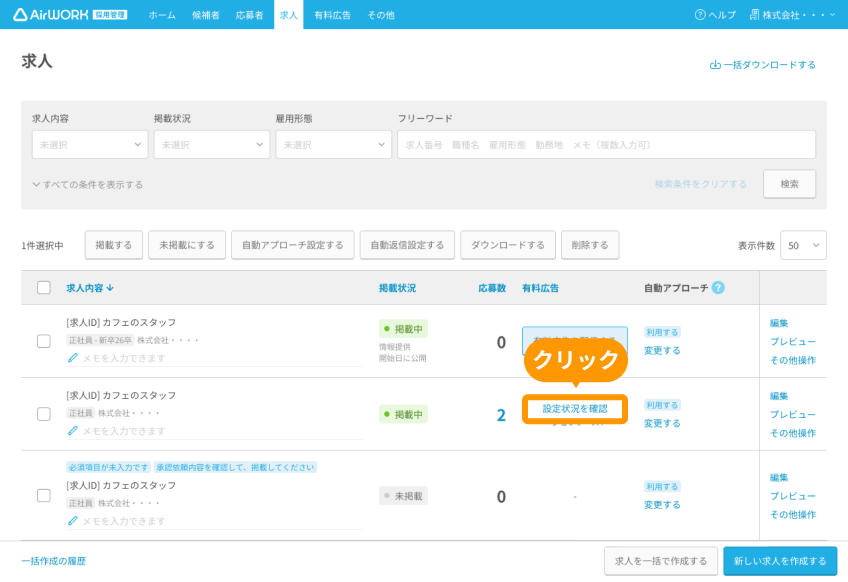This screenshot has width=848, height=582.
Task: Click 編集 in the 新卒26卒 row
Action: point(779,323)
